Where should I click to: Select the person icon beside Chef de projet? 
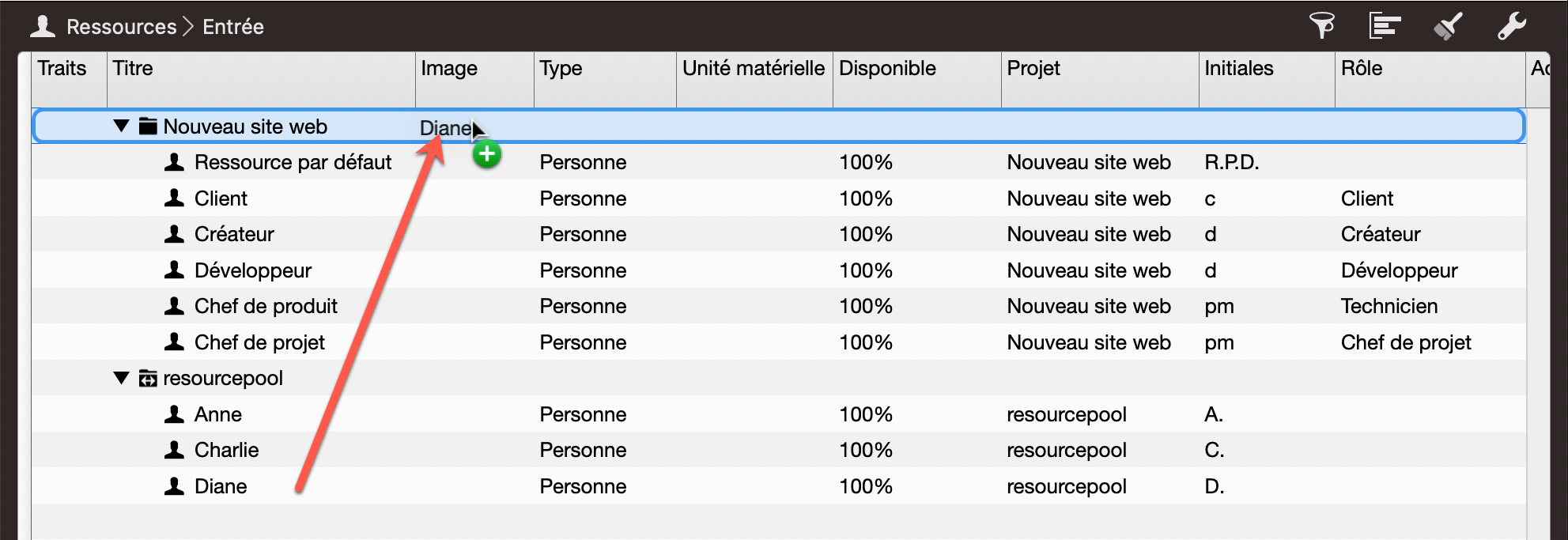point(175,342)
